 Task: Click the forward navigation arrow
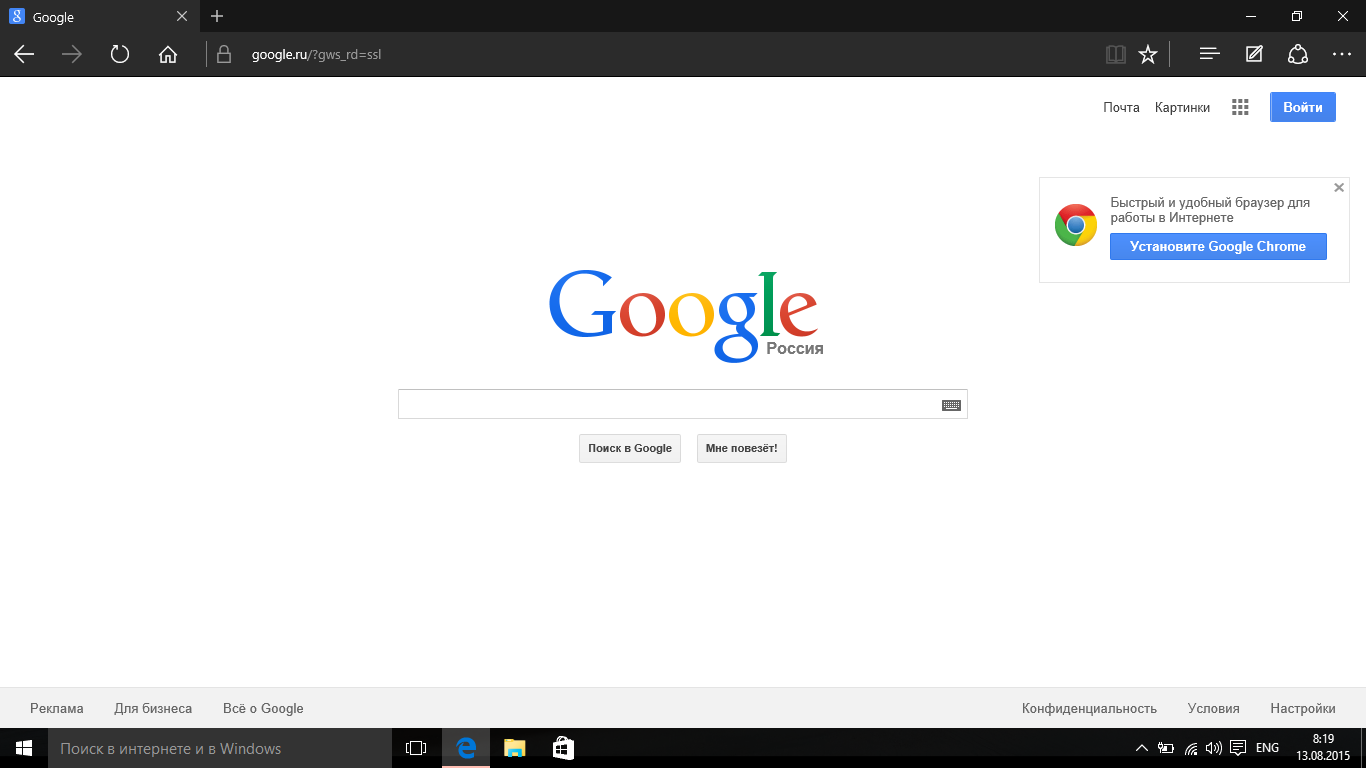click(x=72, y=55)
